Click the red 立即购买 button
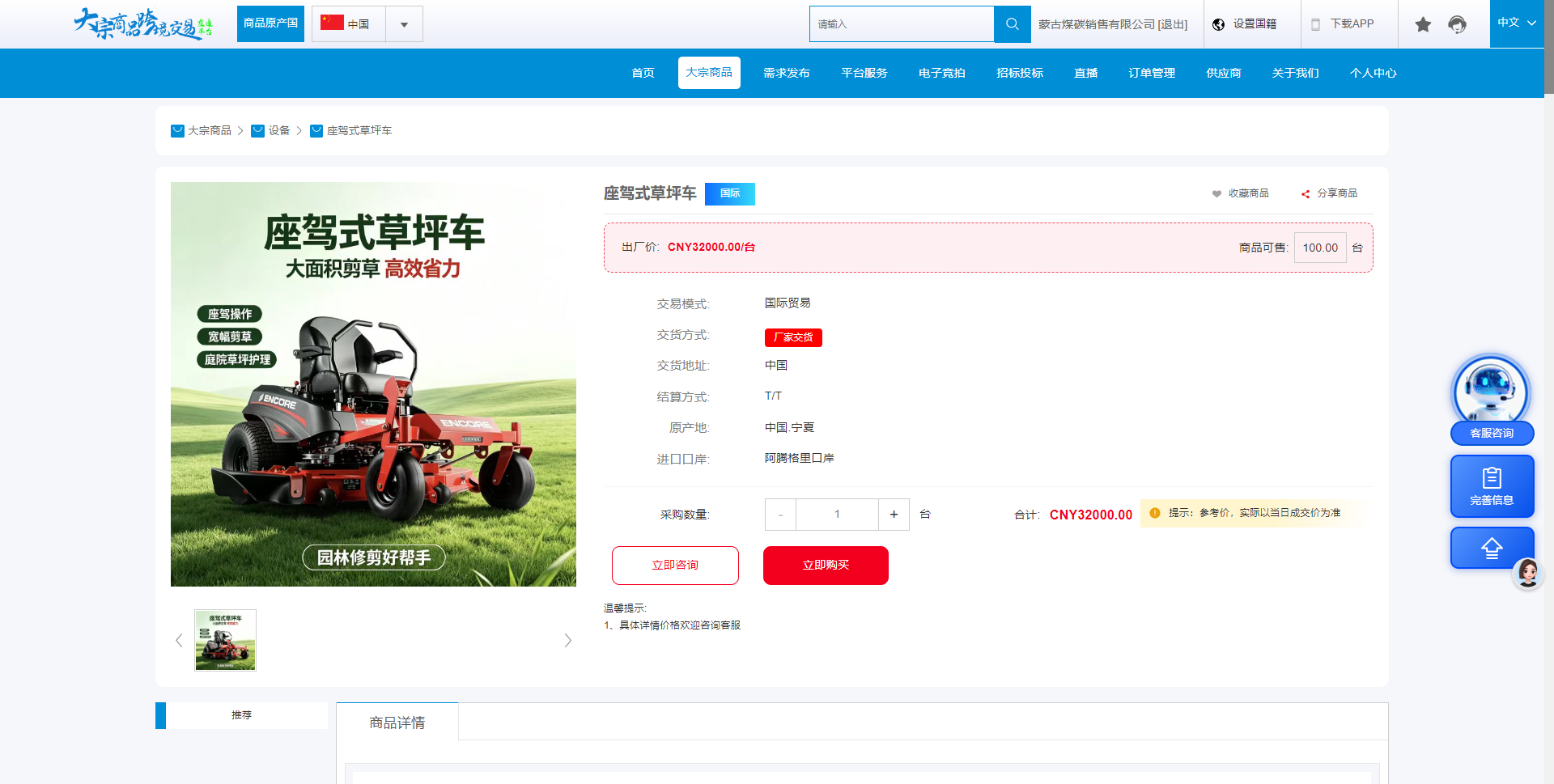The image size is (1554, 784). point(826,565)
